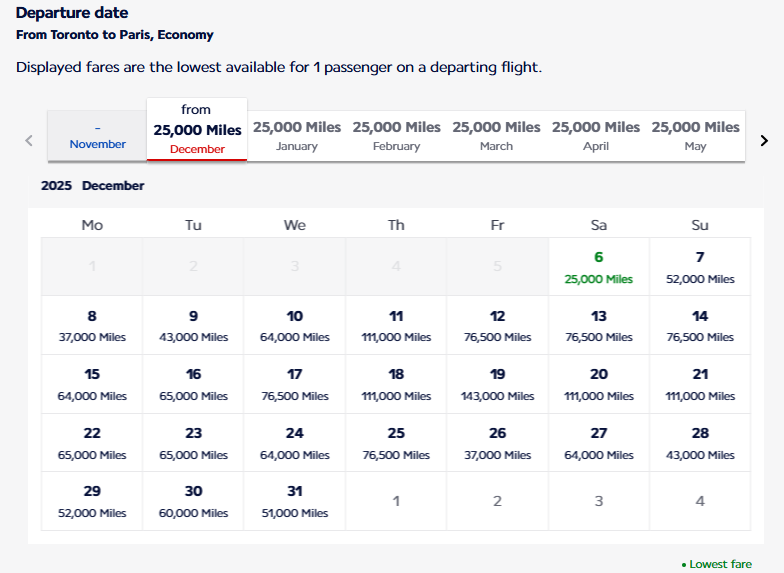The height and width of the screenshot is (573, 784).
Task: Open the February month tab
Action: (x=396, y=135)
